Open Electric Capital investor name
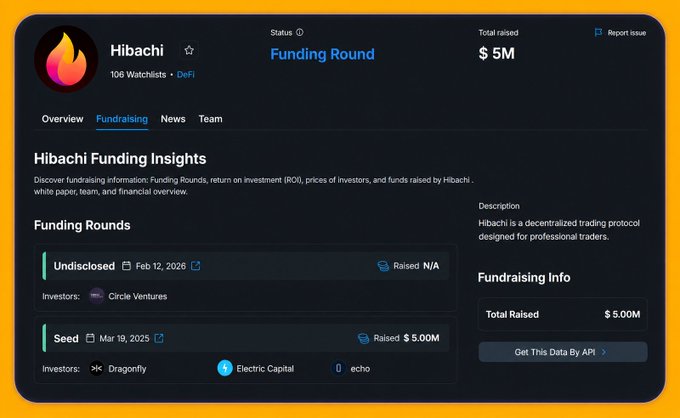680x418 pixels. pos(265,369)
